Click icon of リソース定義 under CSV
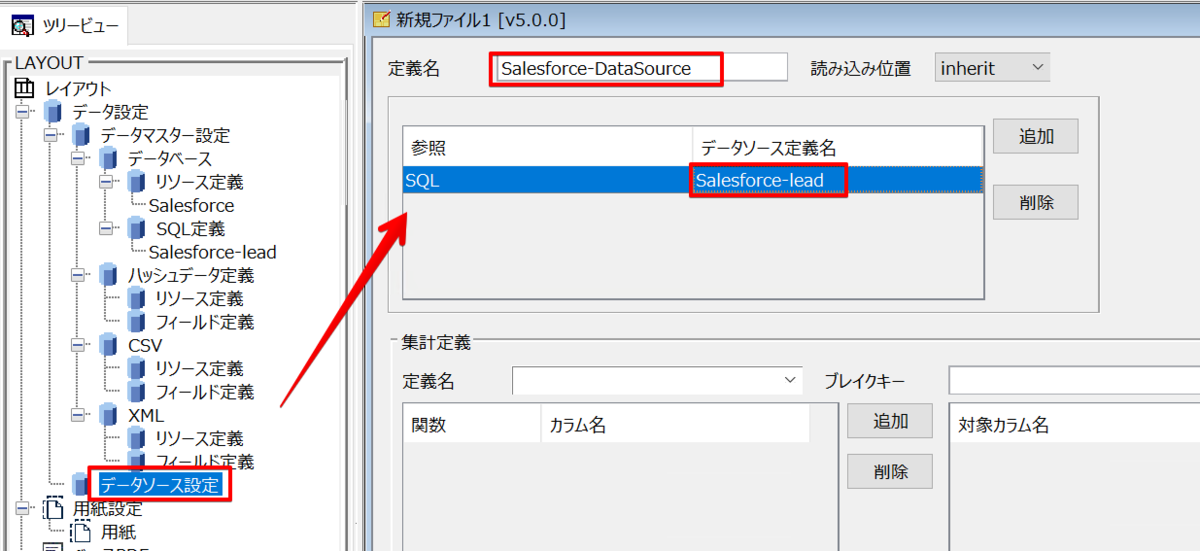Image resolution: width=1200 pixels, height=551 pixels. pyautogui.click(x=136, y=369)
